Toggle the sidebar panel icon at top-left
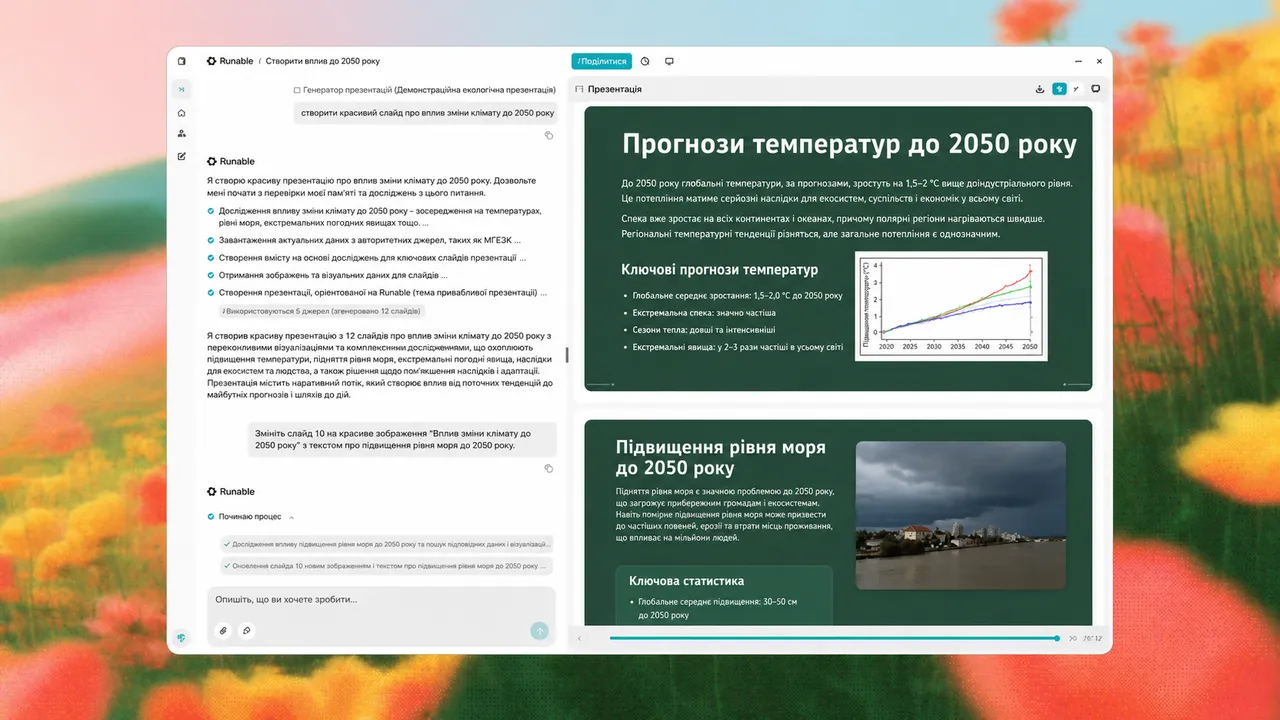 click(181, 61)
